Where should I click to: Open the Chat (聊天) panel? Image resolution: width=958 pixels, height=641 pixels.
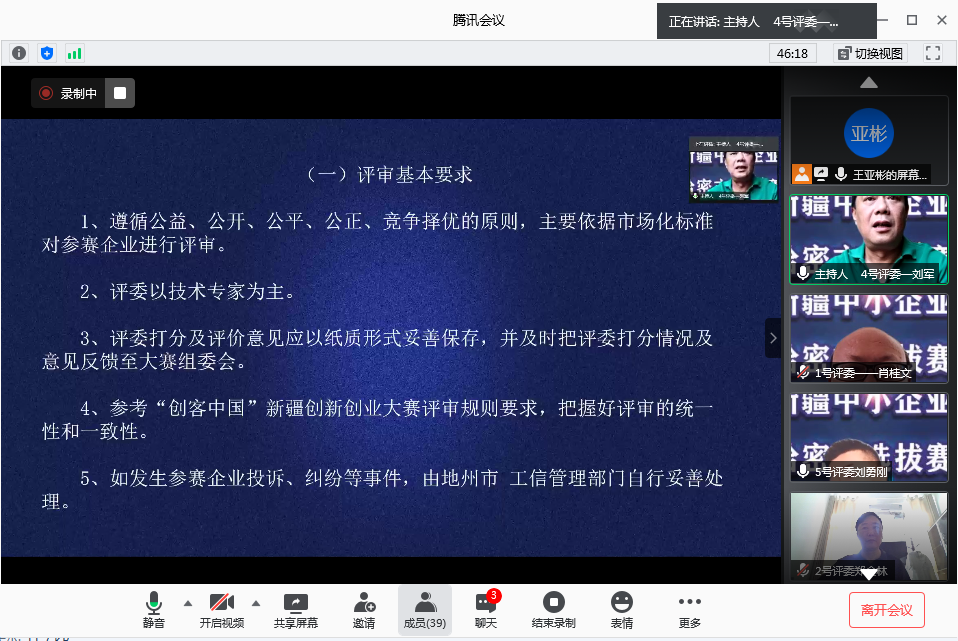click(x=486, y=610)
